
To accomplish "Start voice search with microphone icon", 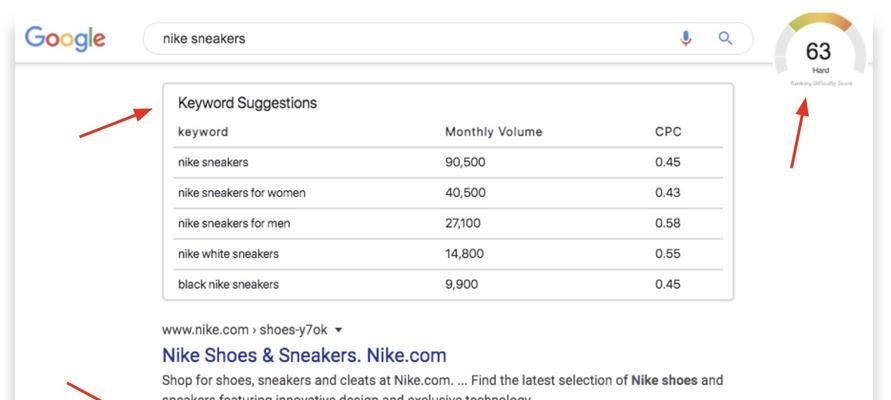I will point(686,39).
